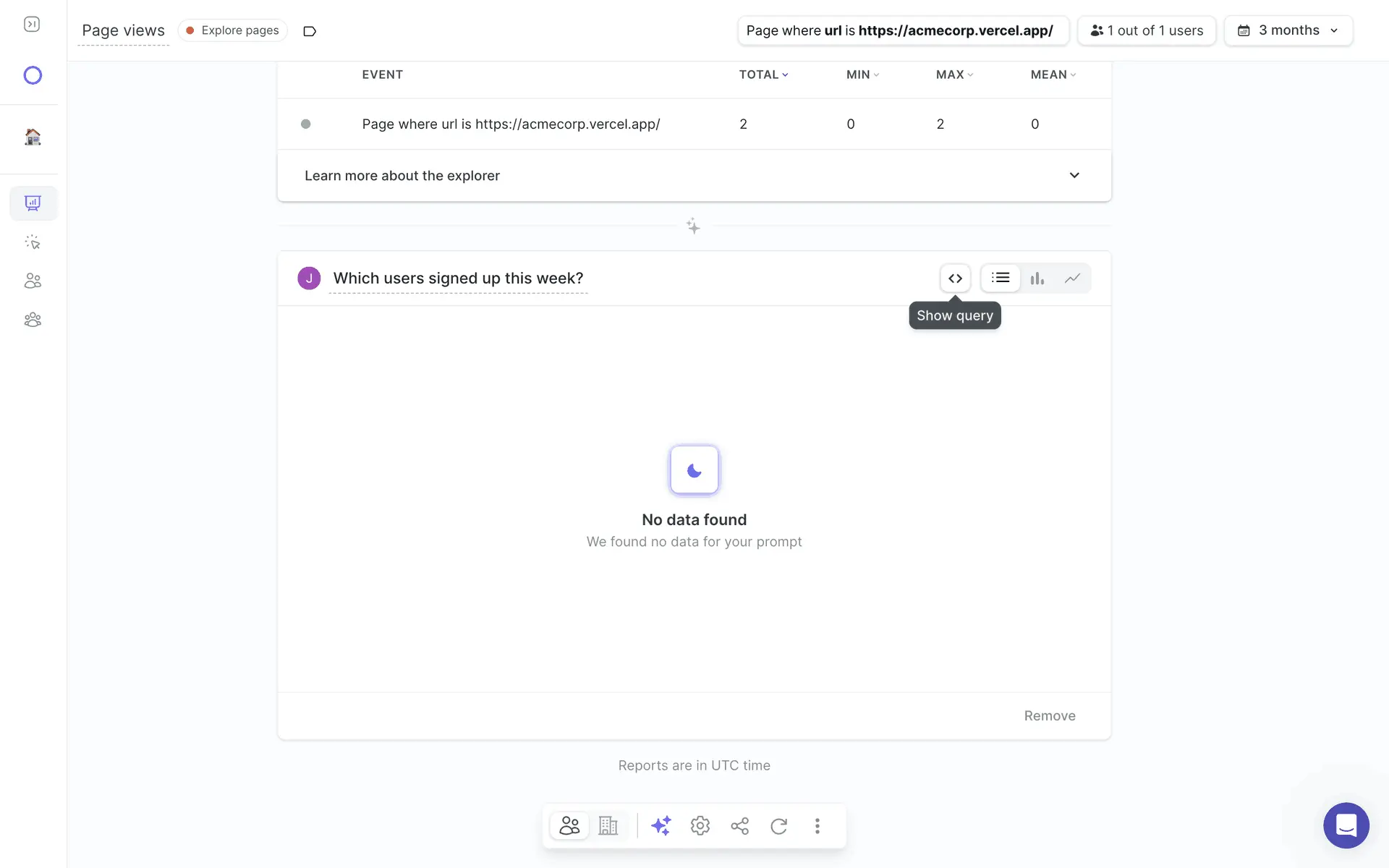Viewport: 1389px width, 868px height.
Task: Expand the sidebar with top-left icon
Action: click(x=32, y=25)
